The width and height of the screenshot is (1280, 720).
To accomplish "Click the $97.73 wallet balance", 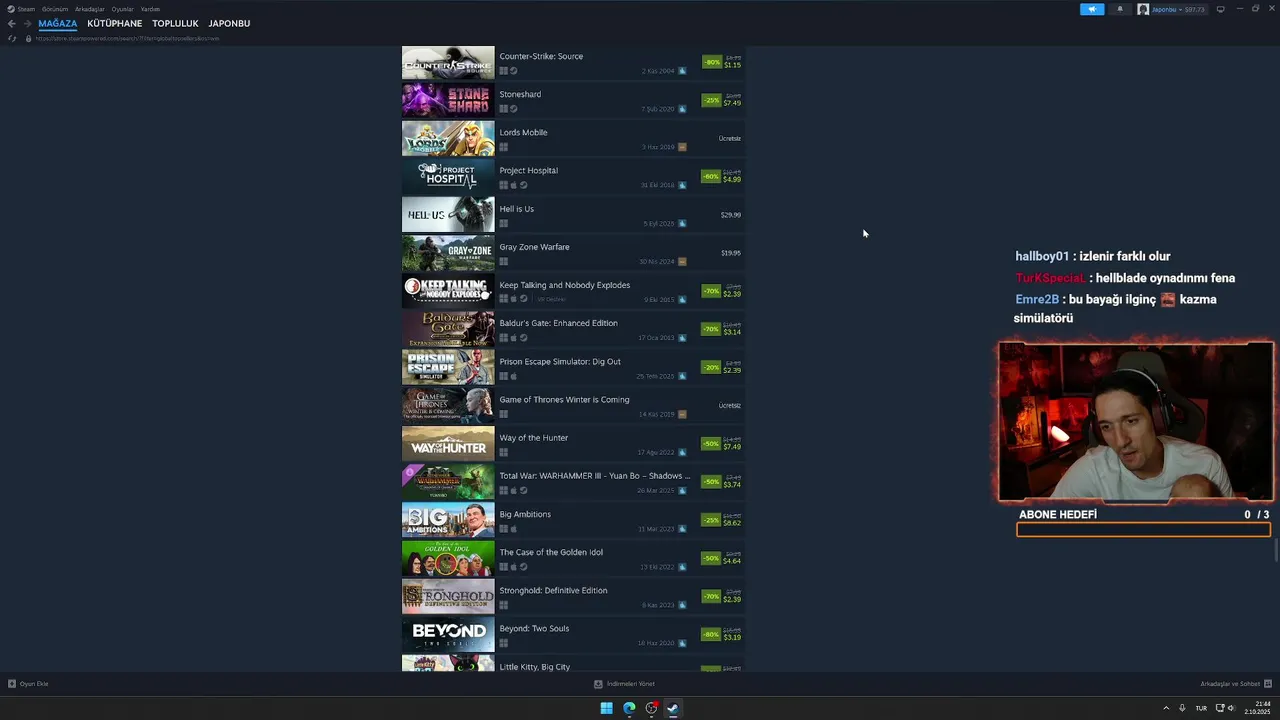I will tap(1193, 9).
